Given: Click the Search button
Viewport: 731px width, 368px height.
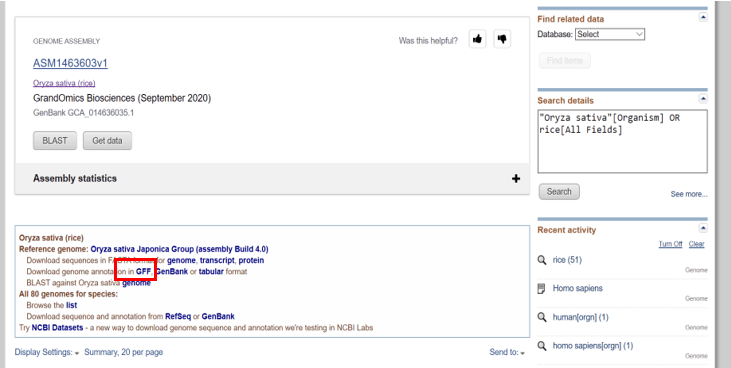Looking at the screenshot, I should point(559,192).
